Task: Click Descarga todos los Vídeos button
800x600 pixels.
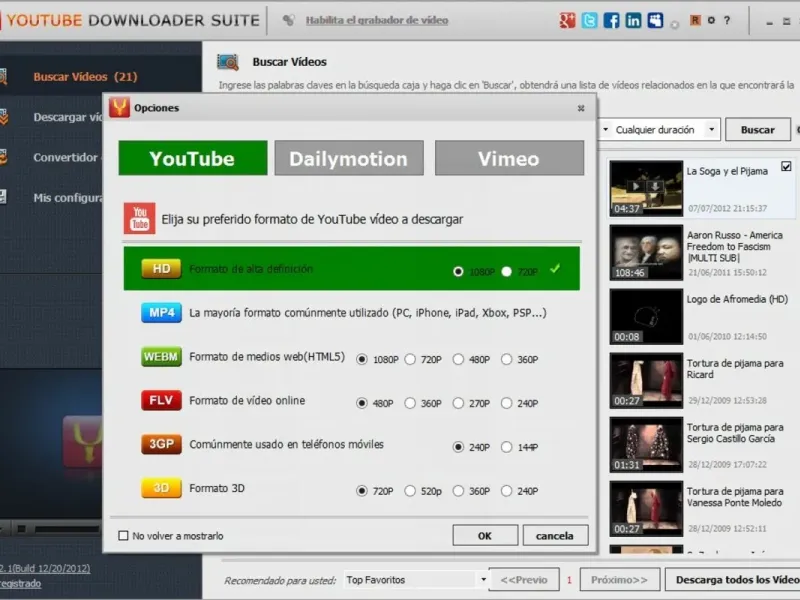Action: [x=733, y=580]
